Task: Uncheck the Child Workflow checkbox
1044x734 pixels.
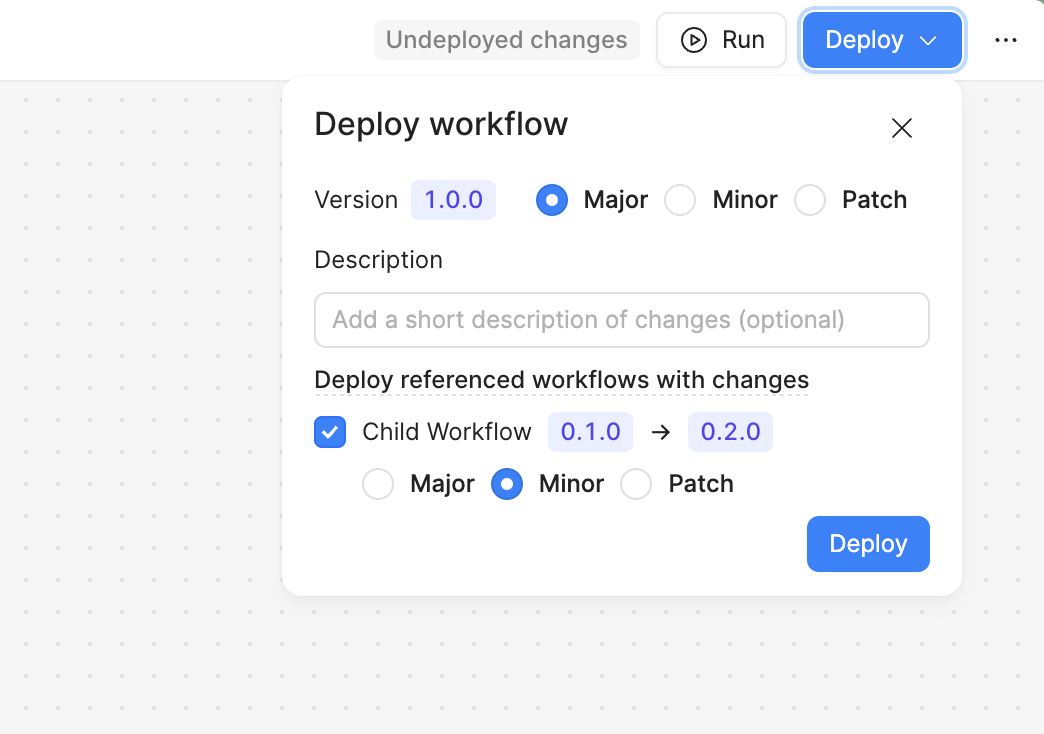Action: (x=330, y=432)
